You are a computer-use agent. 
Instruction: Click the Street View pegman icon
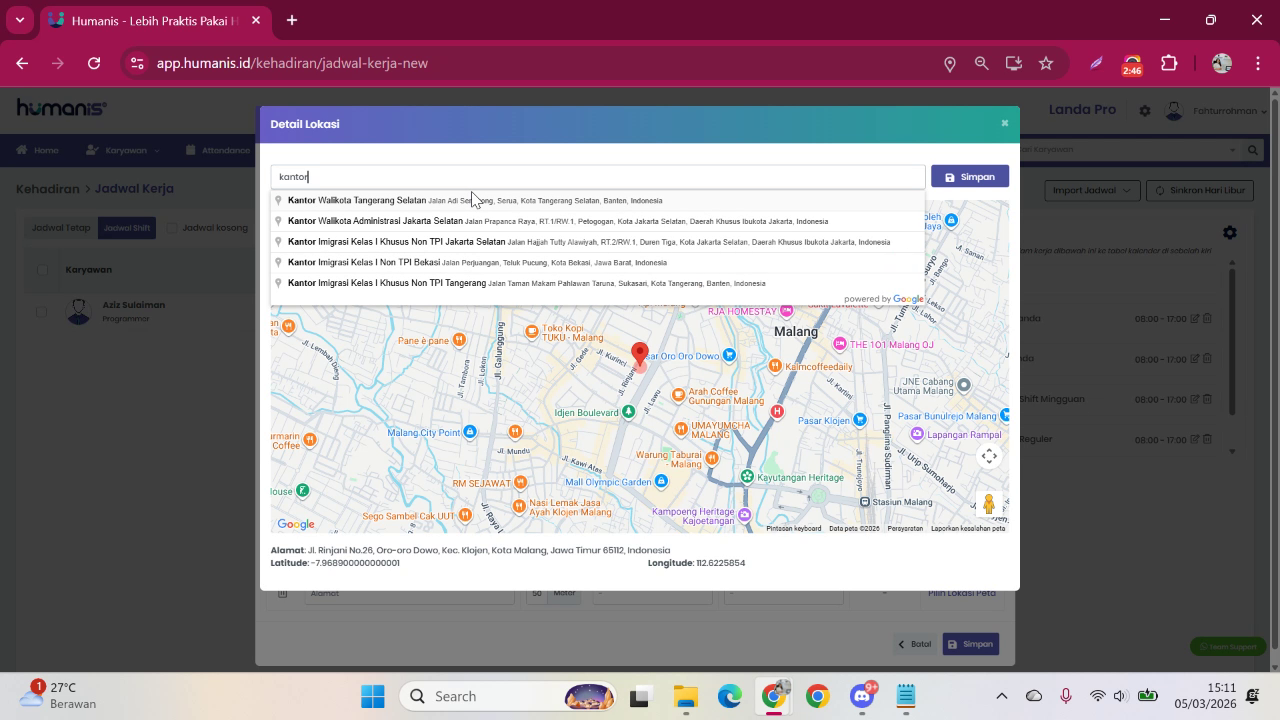989,505
